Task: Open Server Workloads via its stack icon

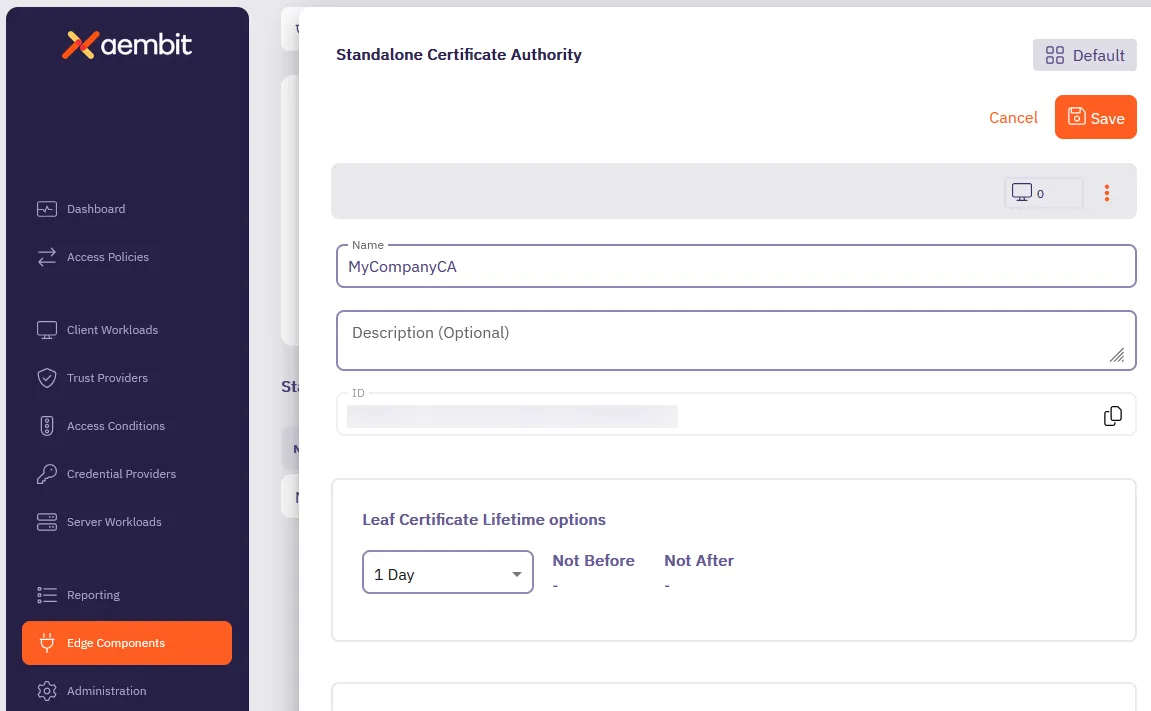Action: 46,521
